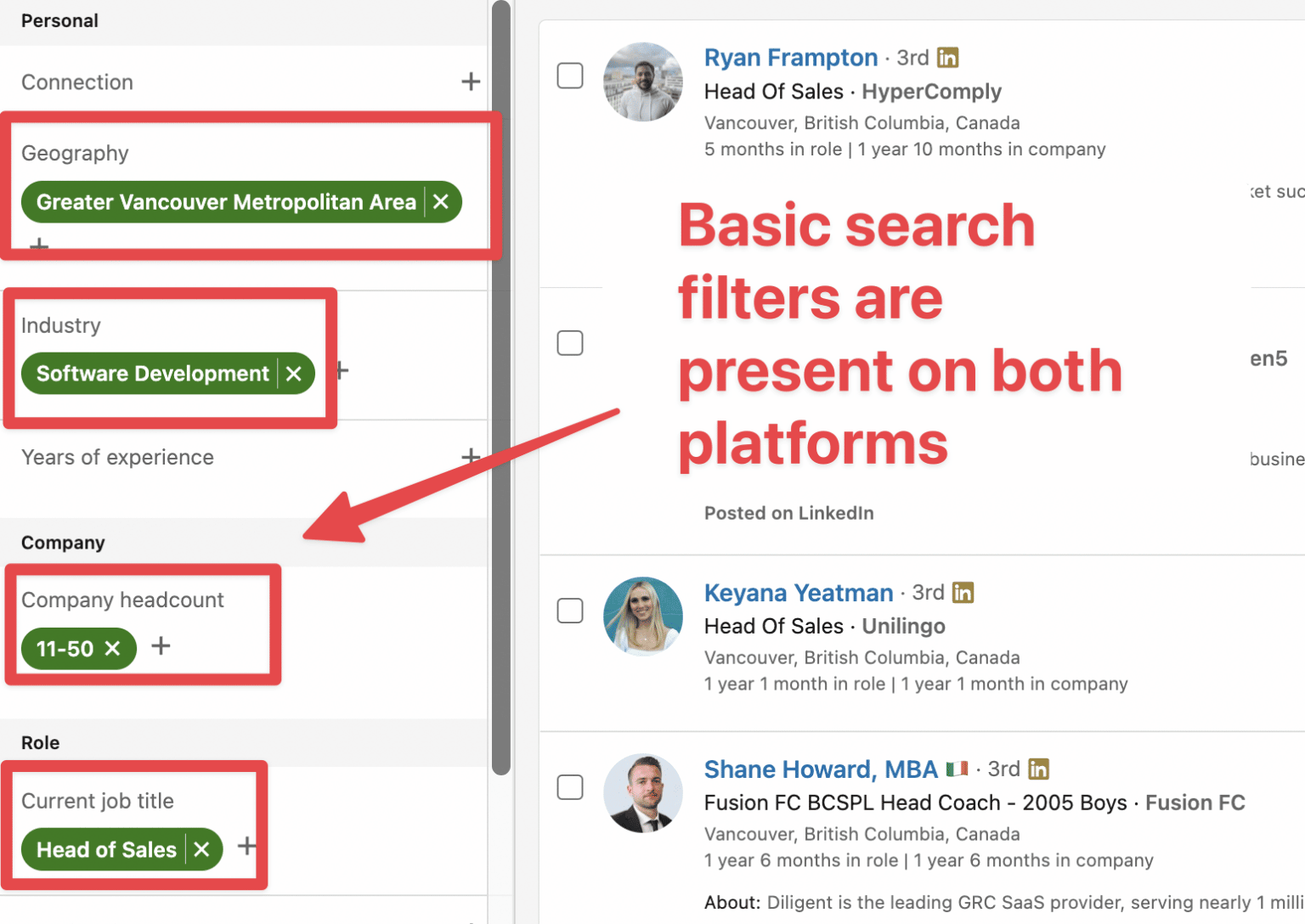1305x924 pixels.
Task: Click the LinkedIn badge beside Keyana Yeatman
Action: (963, 592)
